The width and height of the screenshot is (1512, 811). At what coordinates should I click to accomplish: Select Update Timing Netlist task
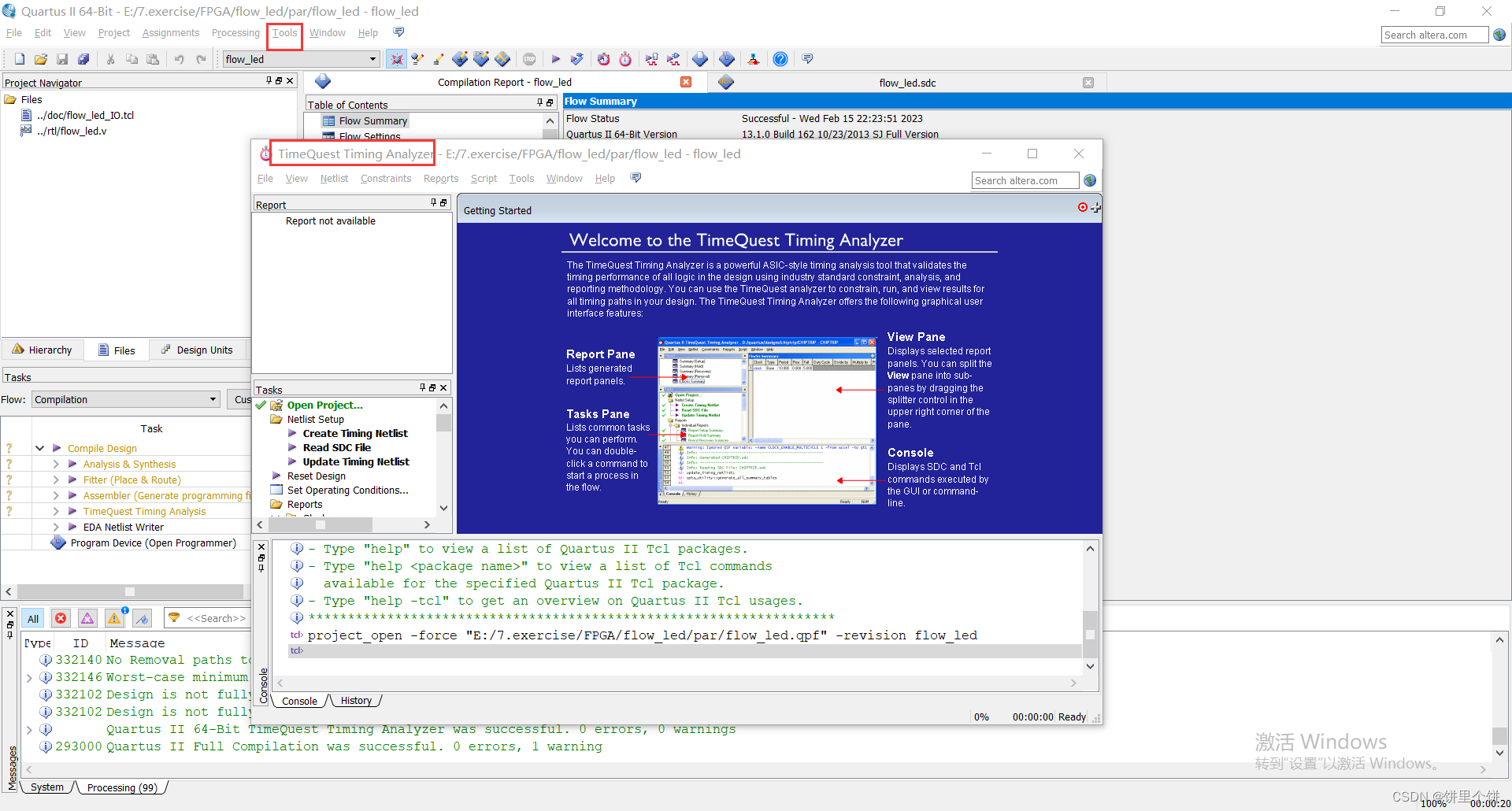coord(356,461)
